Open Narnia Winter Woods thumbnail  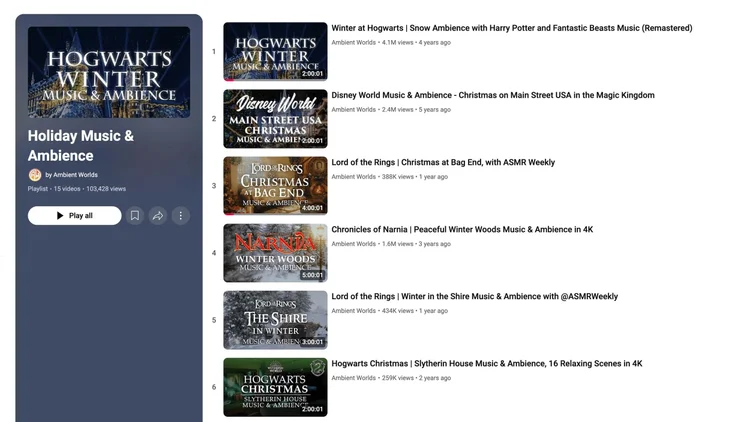point(276,253)
